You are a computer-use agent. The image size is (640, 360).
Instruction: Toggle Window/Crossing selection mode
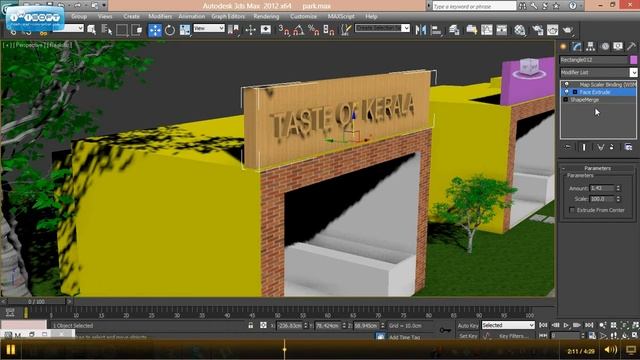point(137,30)
